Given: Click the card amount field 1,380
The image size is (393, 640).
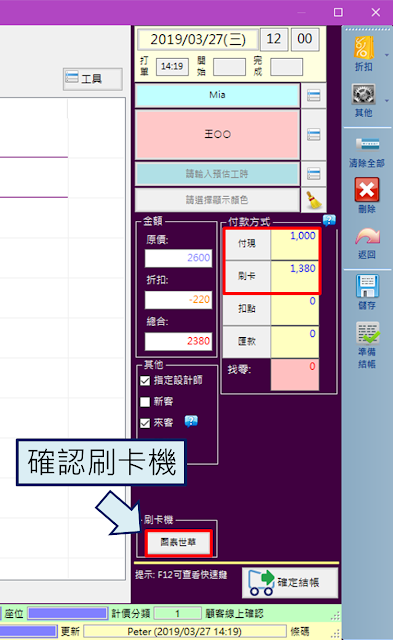Looking at the screenshot, I should (294, 276).
